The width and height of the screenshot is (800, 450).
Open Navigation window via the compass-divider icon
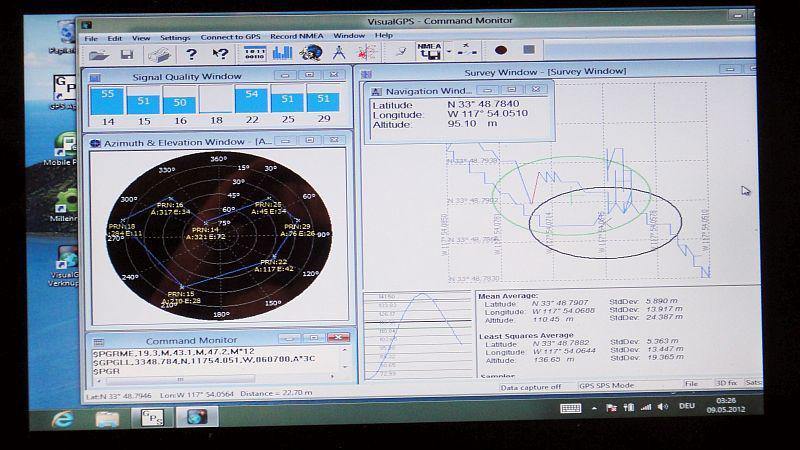[339, 52]
